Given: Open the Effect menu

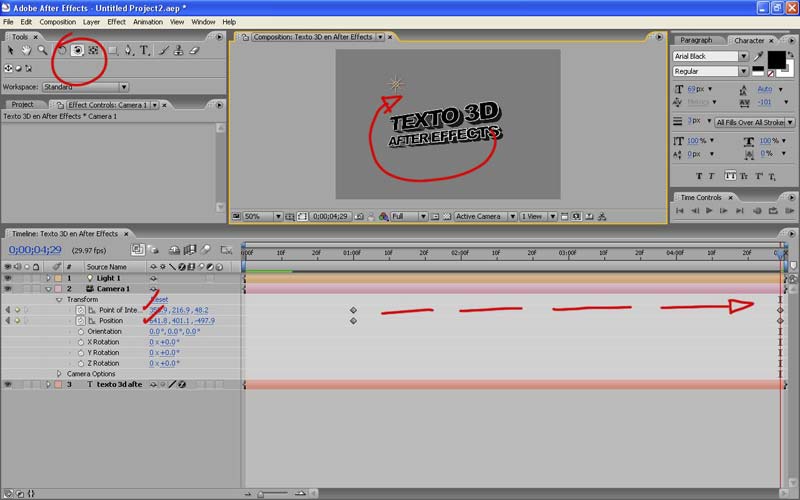Looking at the screenshot, I should tap(116, 22).
